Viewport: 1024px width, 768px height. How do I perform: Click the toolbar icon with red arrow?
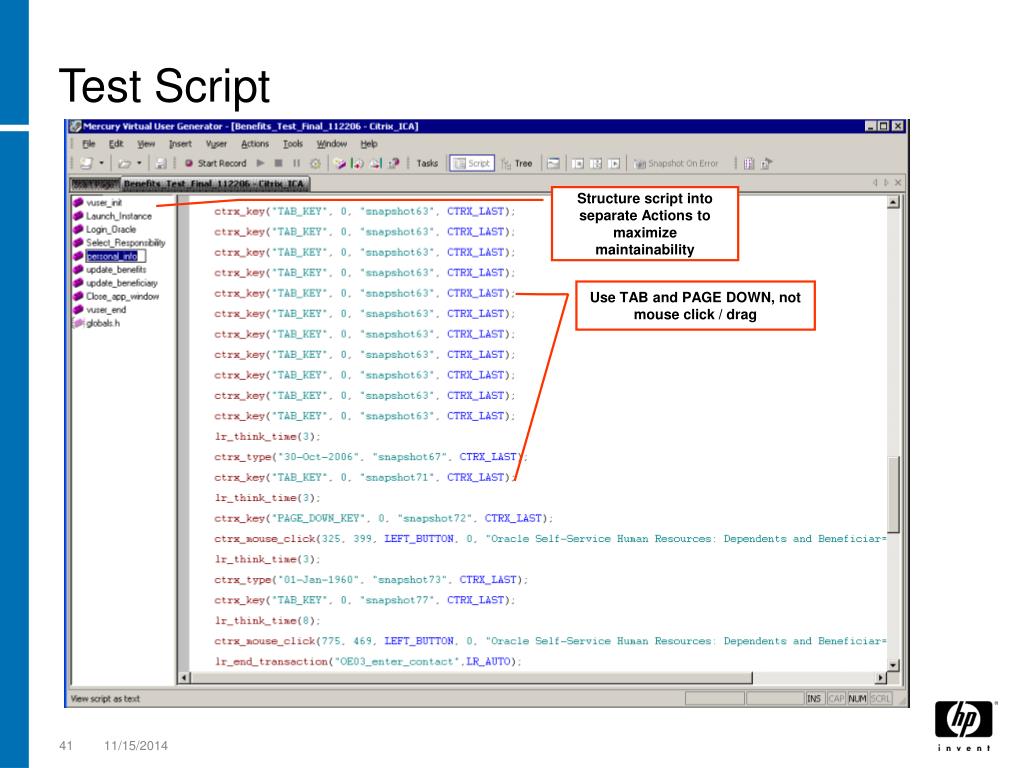pyautogui.click(x=357, y=163)
